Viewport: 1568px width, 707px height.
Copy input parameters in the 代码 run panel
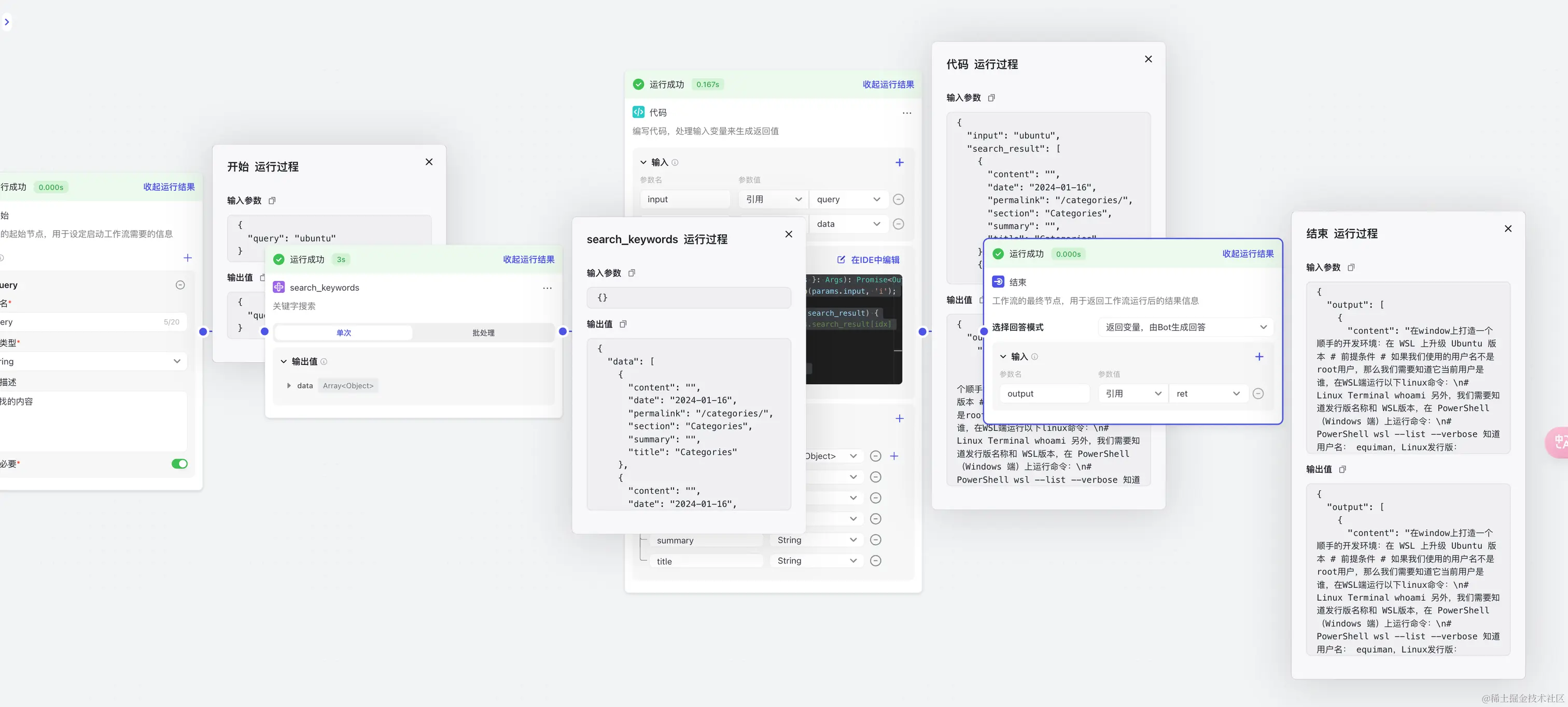coord(991,98)
